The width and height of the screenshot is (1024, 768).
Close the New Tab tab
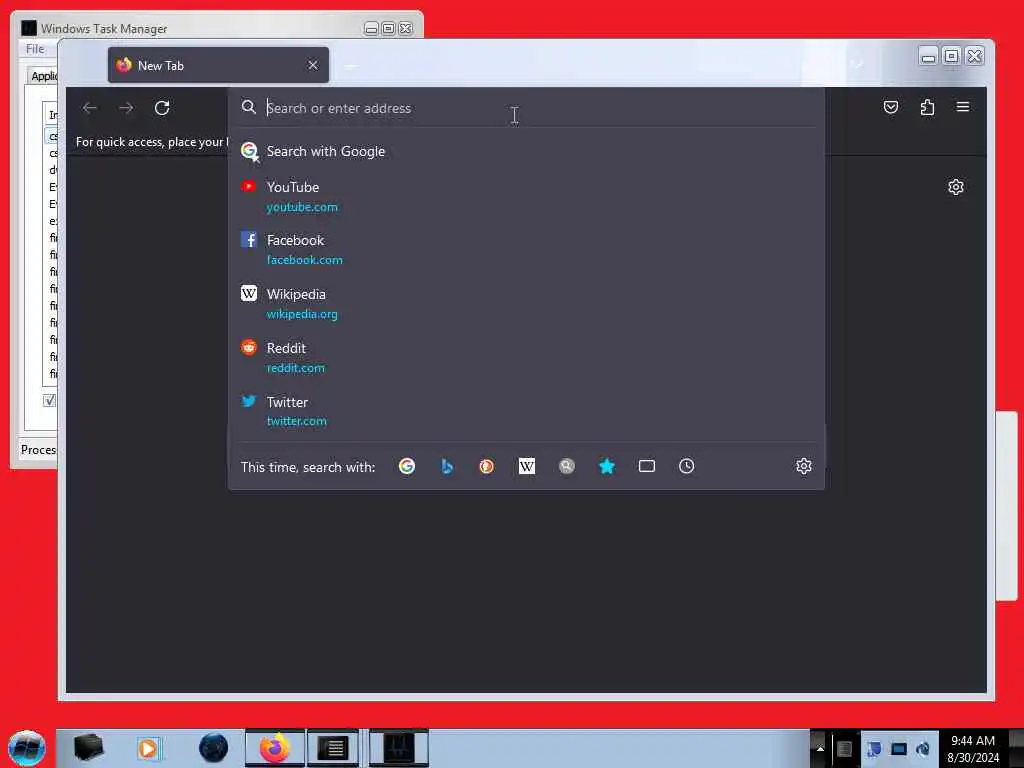313,65
